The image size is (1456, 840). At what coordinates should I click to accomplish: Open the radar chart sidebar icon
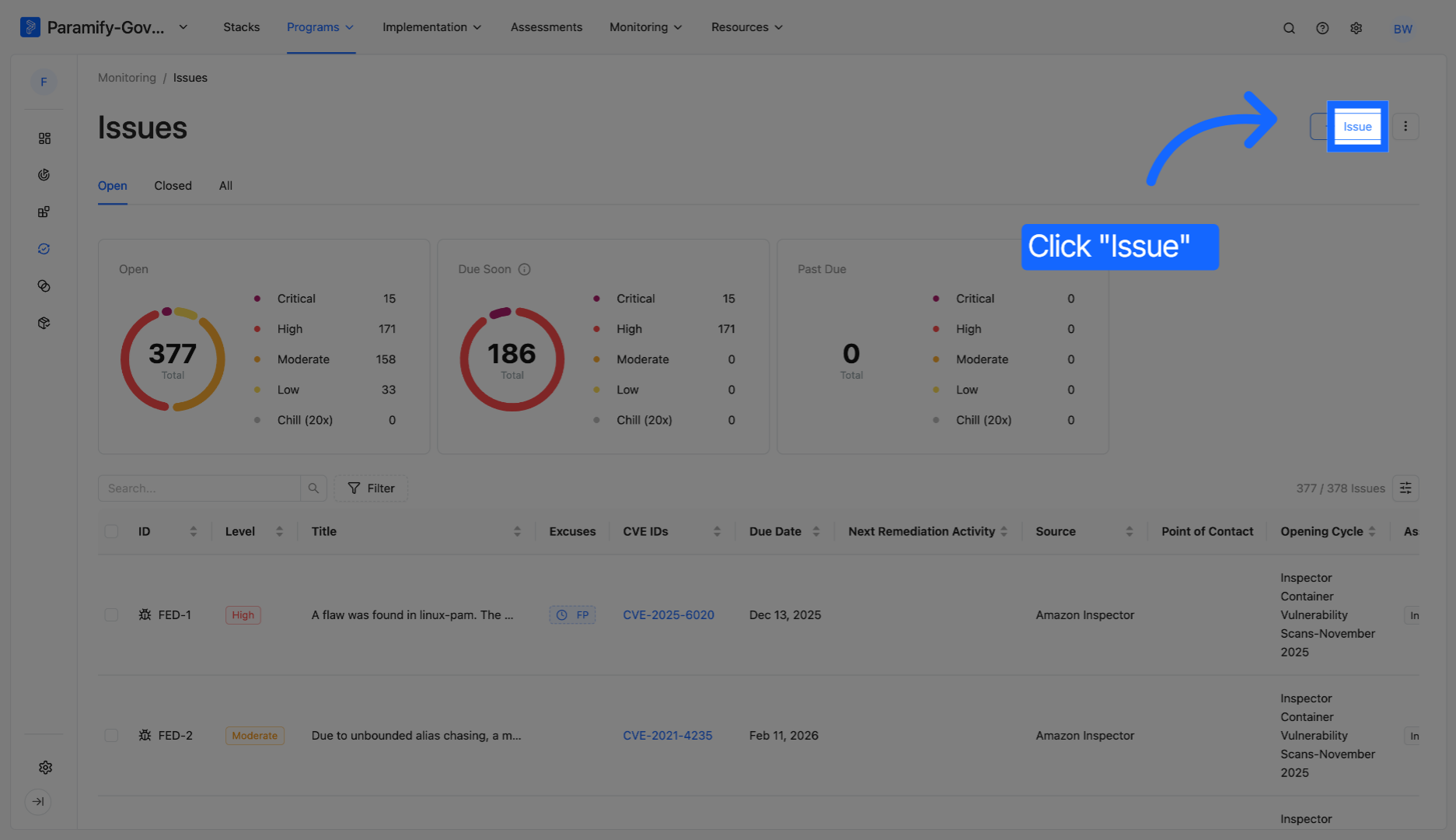click(x=44, y=175)
